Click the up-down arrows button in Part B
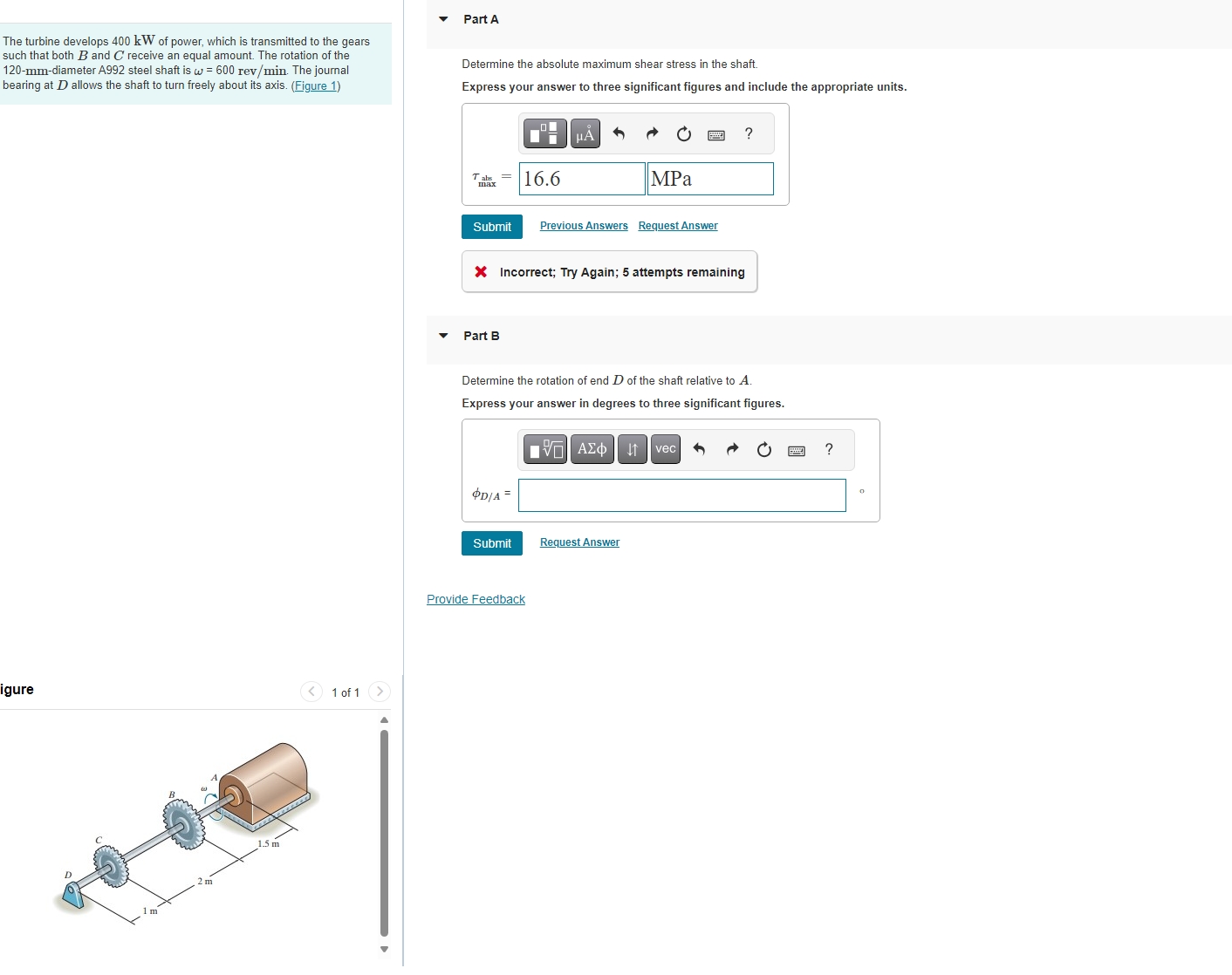The width and height of the screenshot is (1232, 975). [x=633, y=449]
